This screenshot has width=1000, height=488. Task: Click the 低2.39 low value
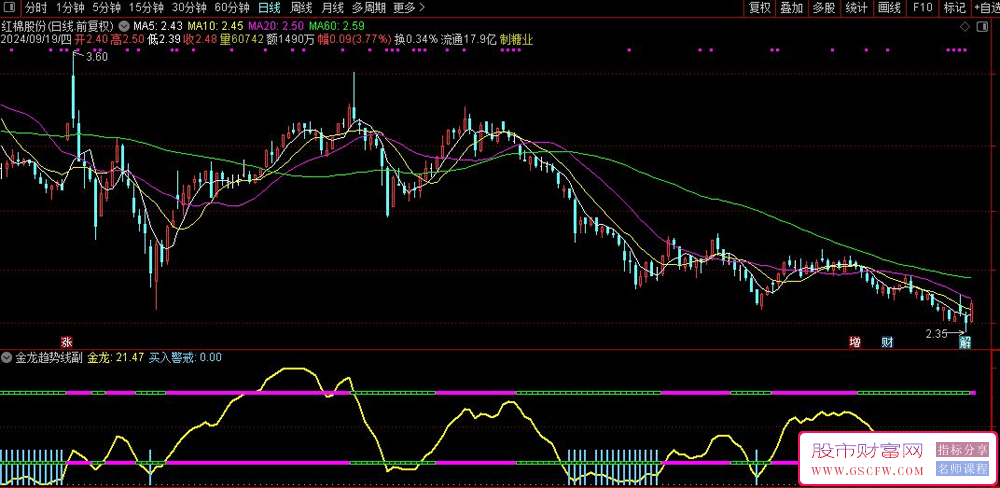tap(164, 40)
